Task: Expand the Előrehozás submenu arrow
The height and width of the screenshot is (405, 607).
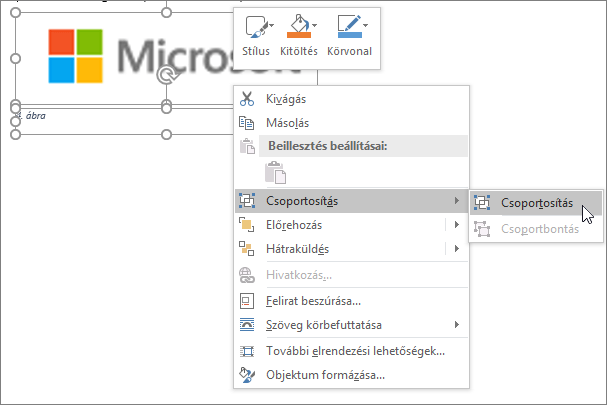Action: 457,225
